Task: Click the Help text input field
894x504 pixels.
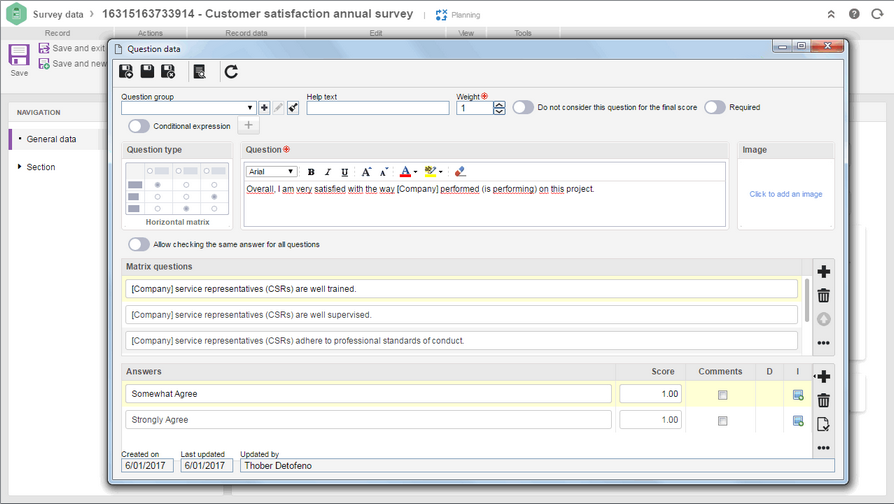Action: tap(377, 108)
